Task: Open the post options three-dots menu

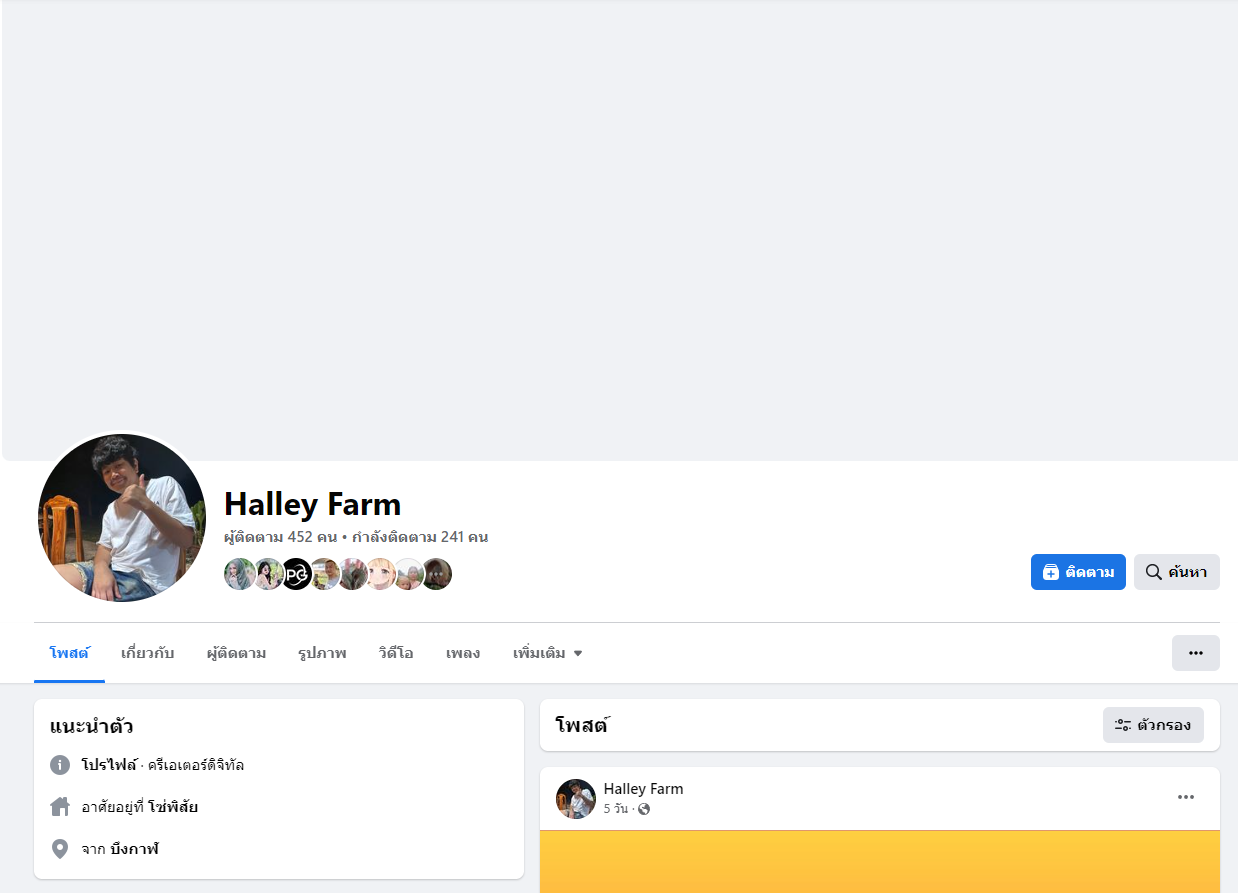Action: coord(1185,797)
